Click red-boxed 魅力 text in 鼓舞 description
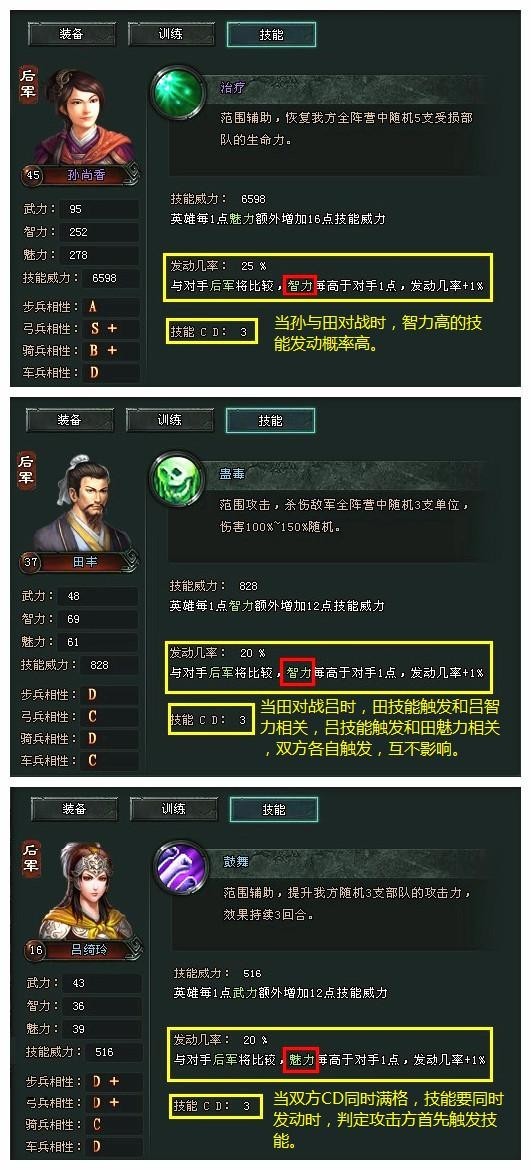The height and width of the screenshot is (1170, 531). click(302, 1059)
